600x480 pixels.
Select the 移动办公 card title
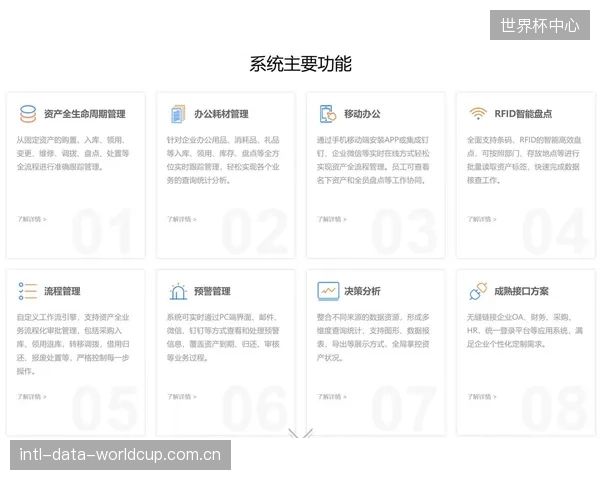point(362,114)
